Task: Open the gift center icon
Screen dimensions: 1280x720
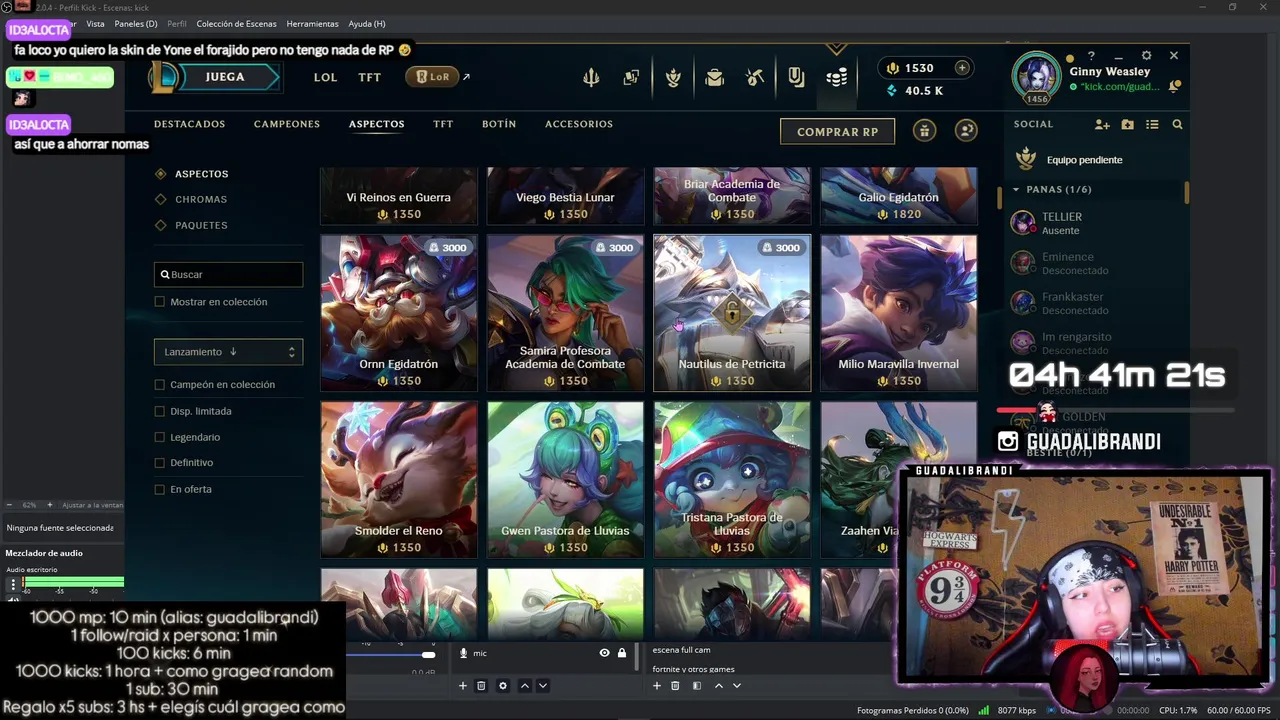Action: point(924,131)
